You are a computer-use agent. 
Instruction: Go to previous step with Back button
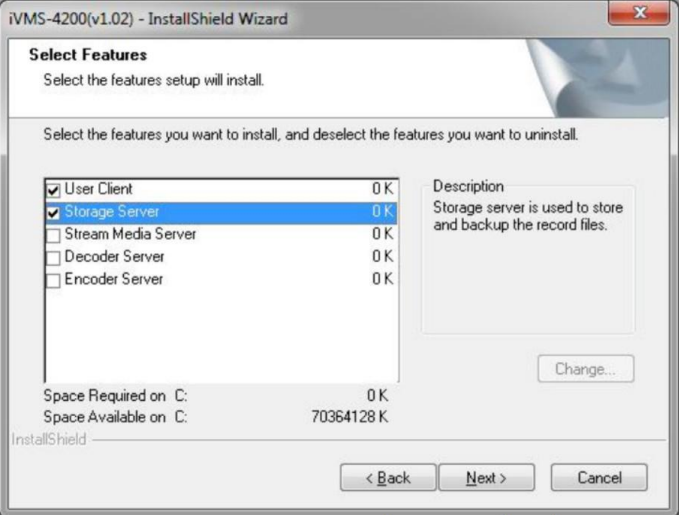pos(388,477)
